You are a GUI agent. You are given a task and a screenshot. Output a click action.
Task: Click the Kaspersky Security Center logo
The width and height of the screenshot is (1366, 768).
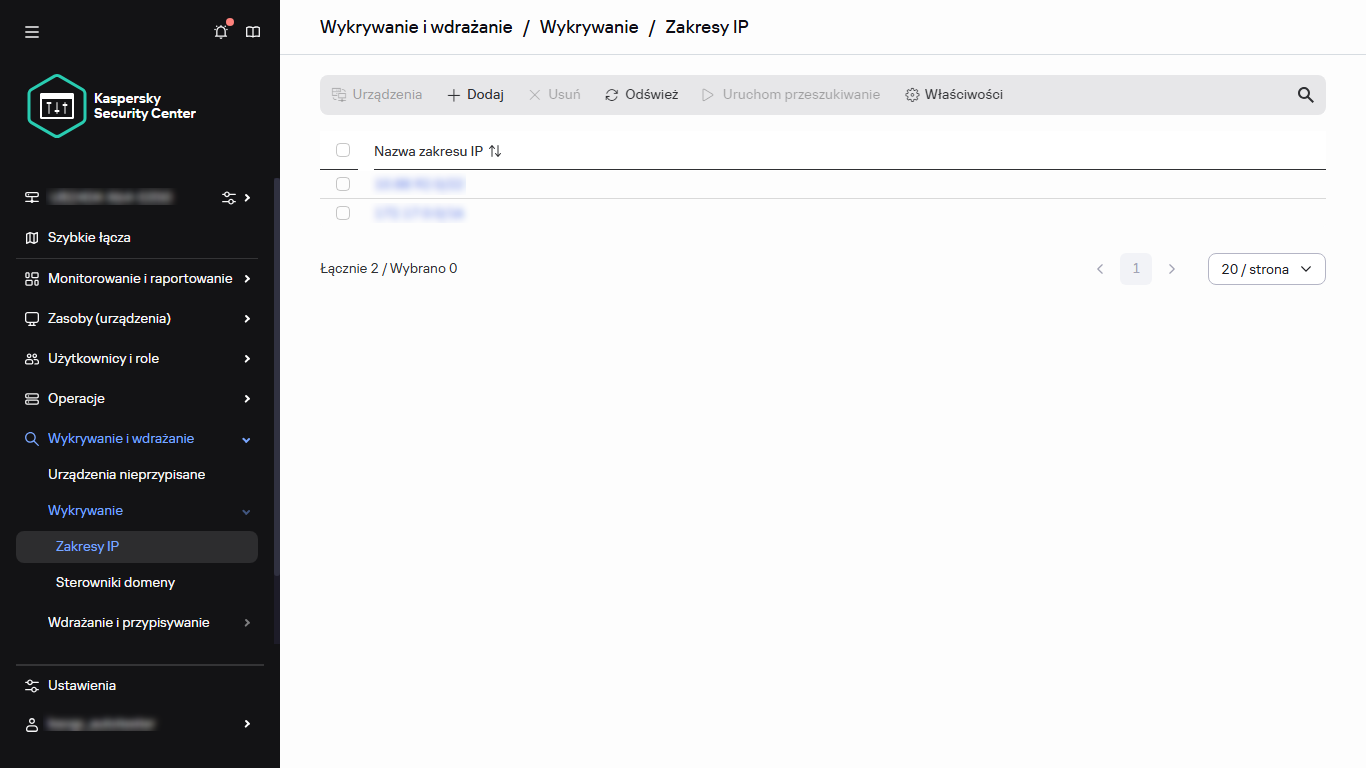[105, 105]
